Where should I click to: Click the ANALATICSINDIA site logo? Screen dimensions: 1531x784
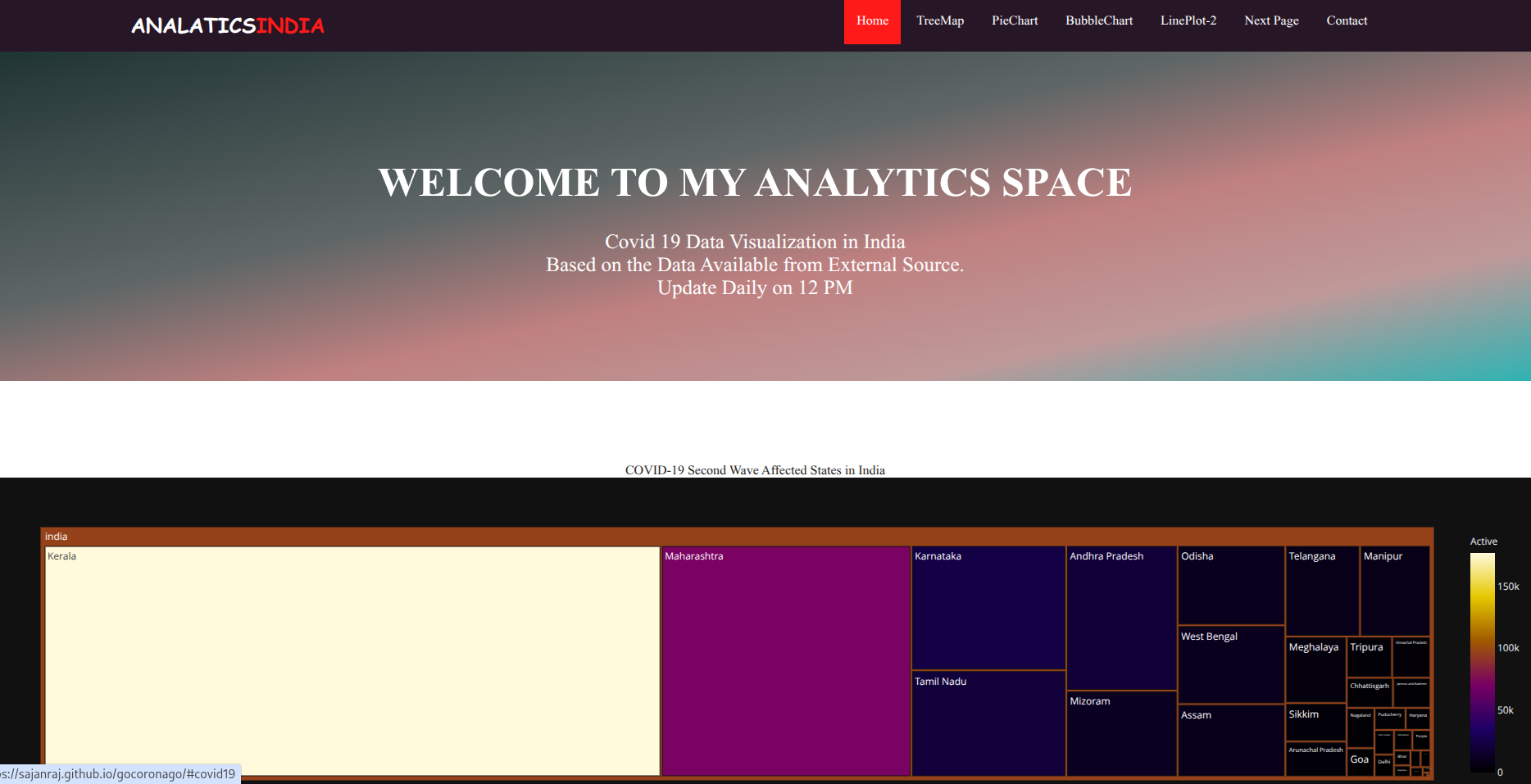click(228, 25)
